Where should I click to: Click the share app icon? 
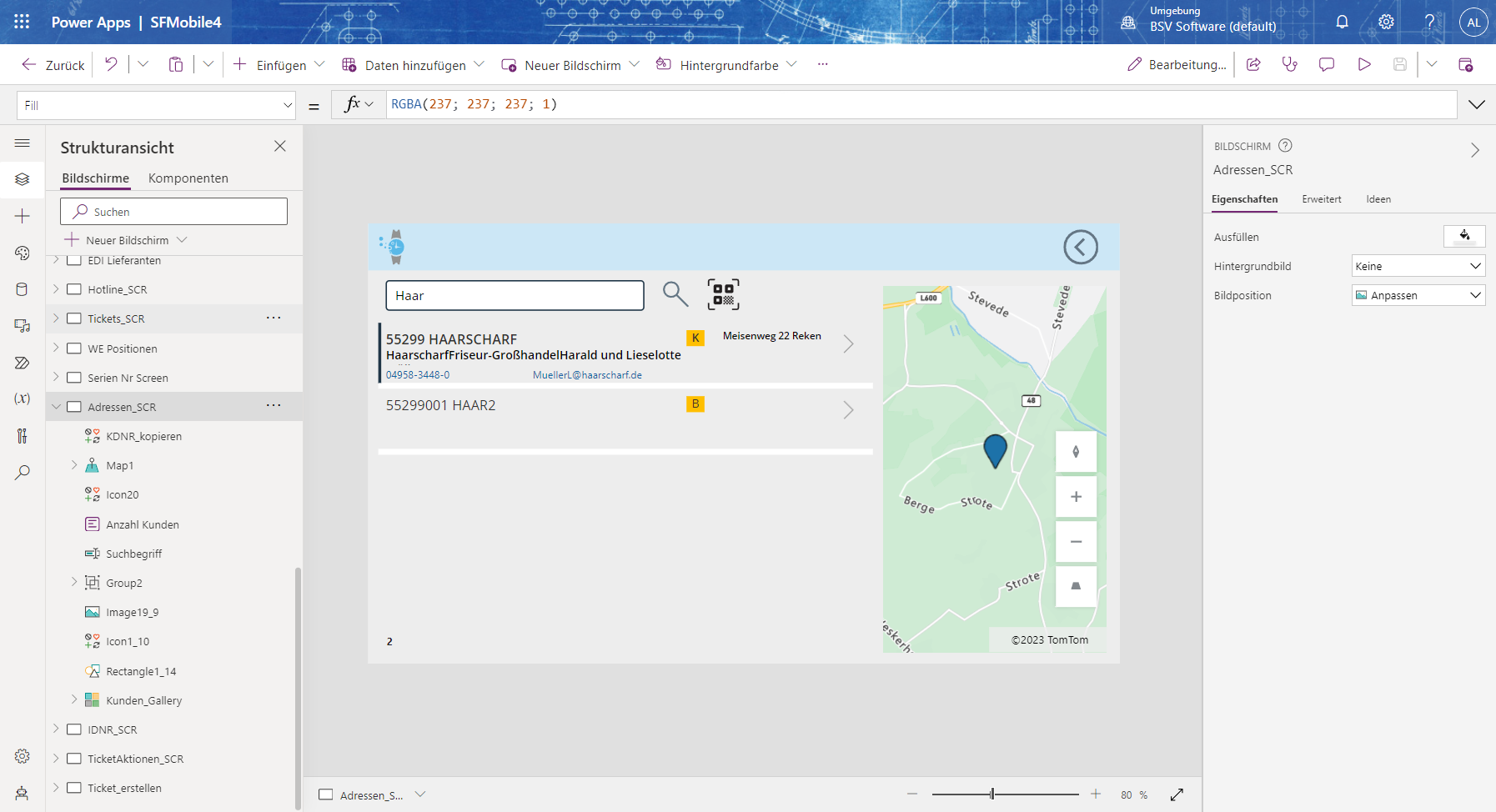(x=1253, y=64)
